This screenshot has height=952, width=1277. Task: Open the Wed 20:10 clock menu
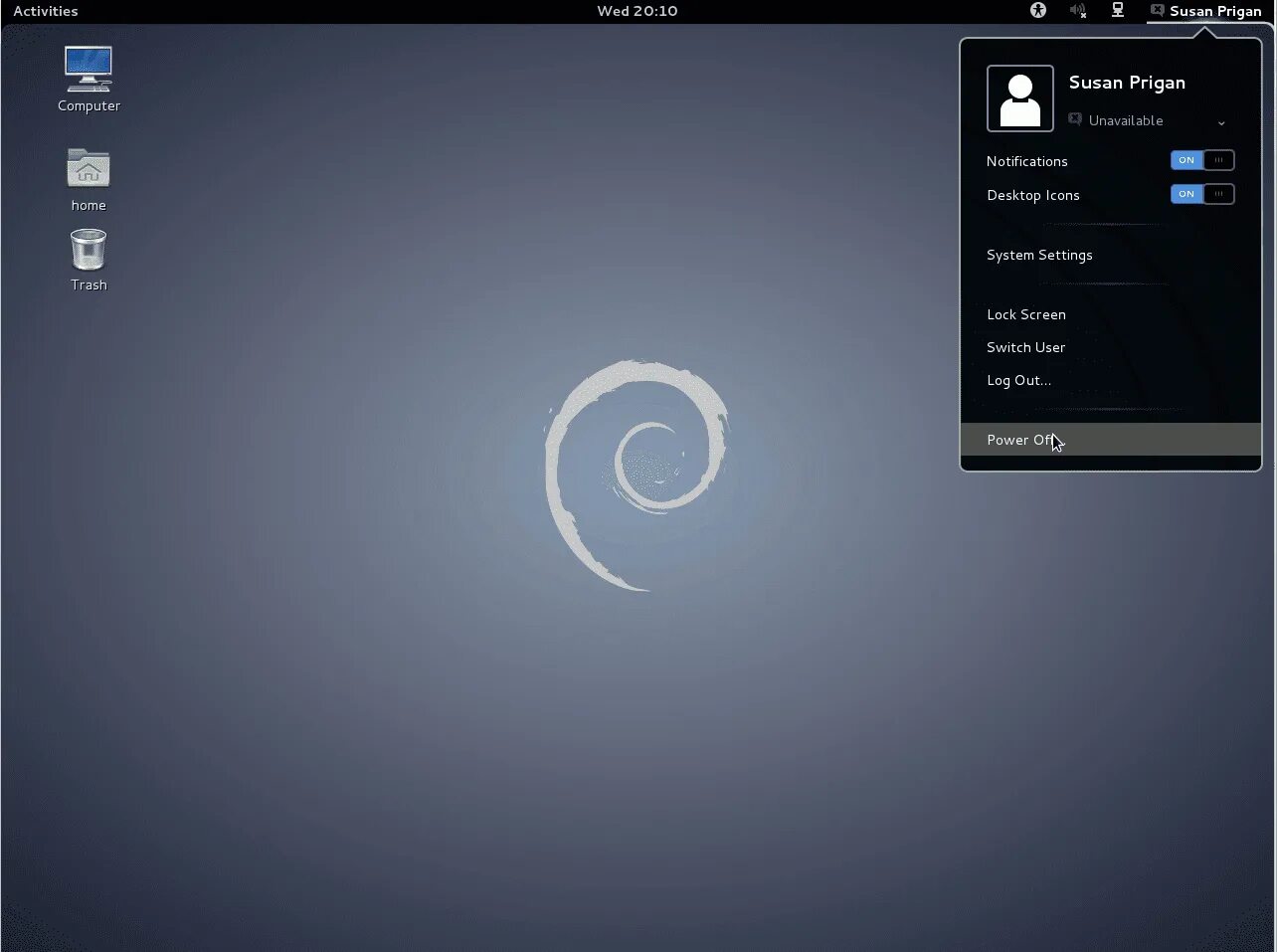click(638, 11)
